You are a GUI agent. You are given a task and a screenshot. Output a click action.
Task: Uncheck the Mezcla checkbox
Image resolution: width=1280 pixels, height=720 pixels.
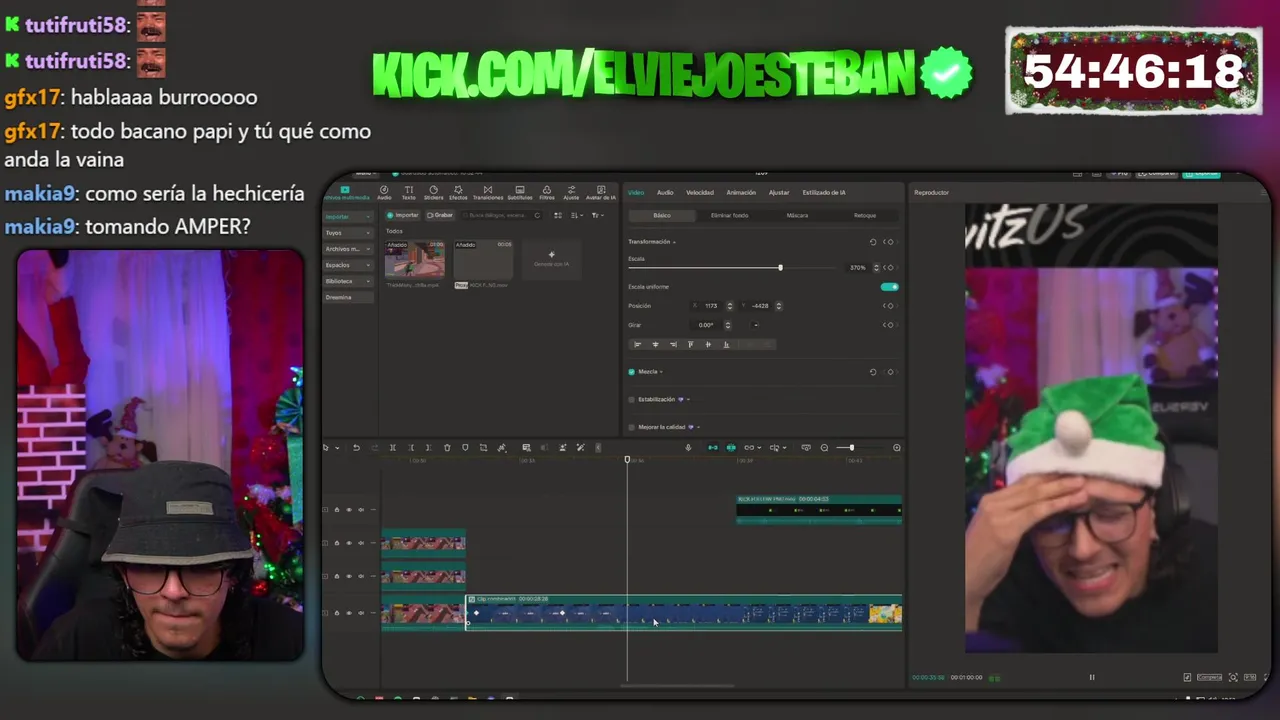tap(631, 372)
